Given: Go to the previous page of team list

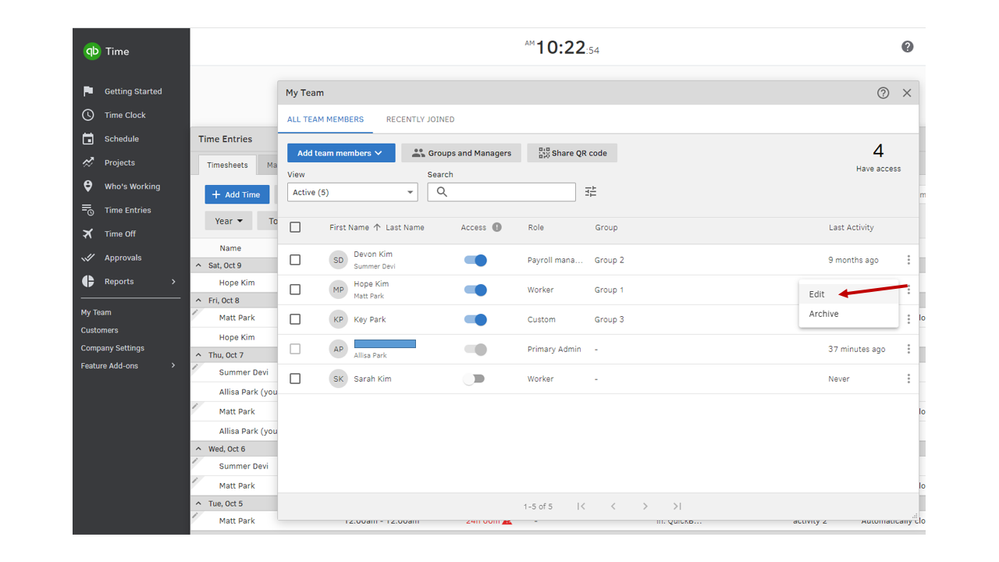Looking at the screenshot, I should tap(613, 506).
